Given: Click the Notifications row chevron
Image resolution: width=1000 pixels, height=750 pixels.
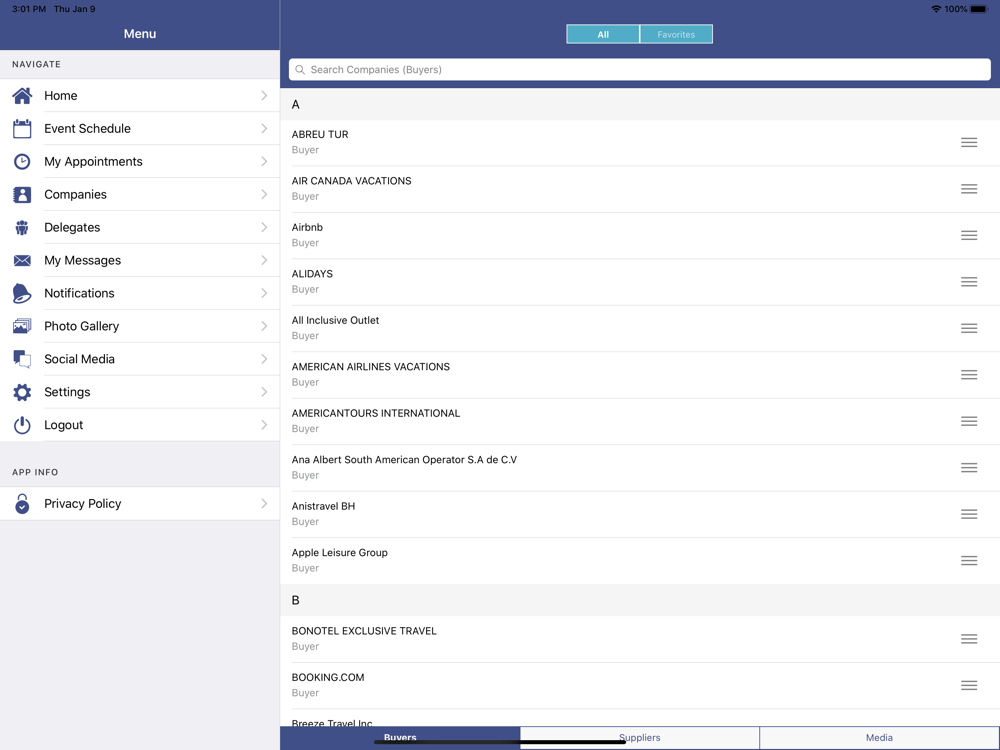Looking at the screenshot, I should coord(264,293).
